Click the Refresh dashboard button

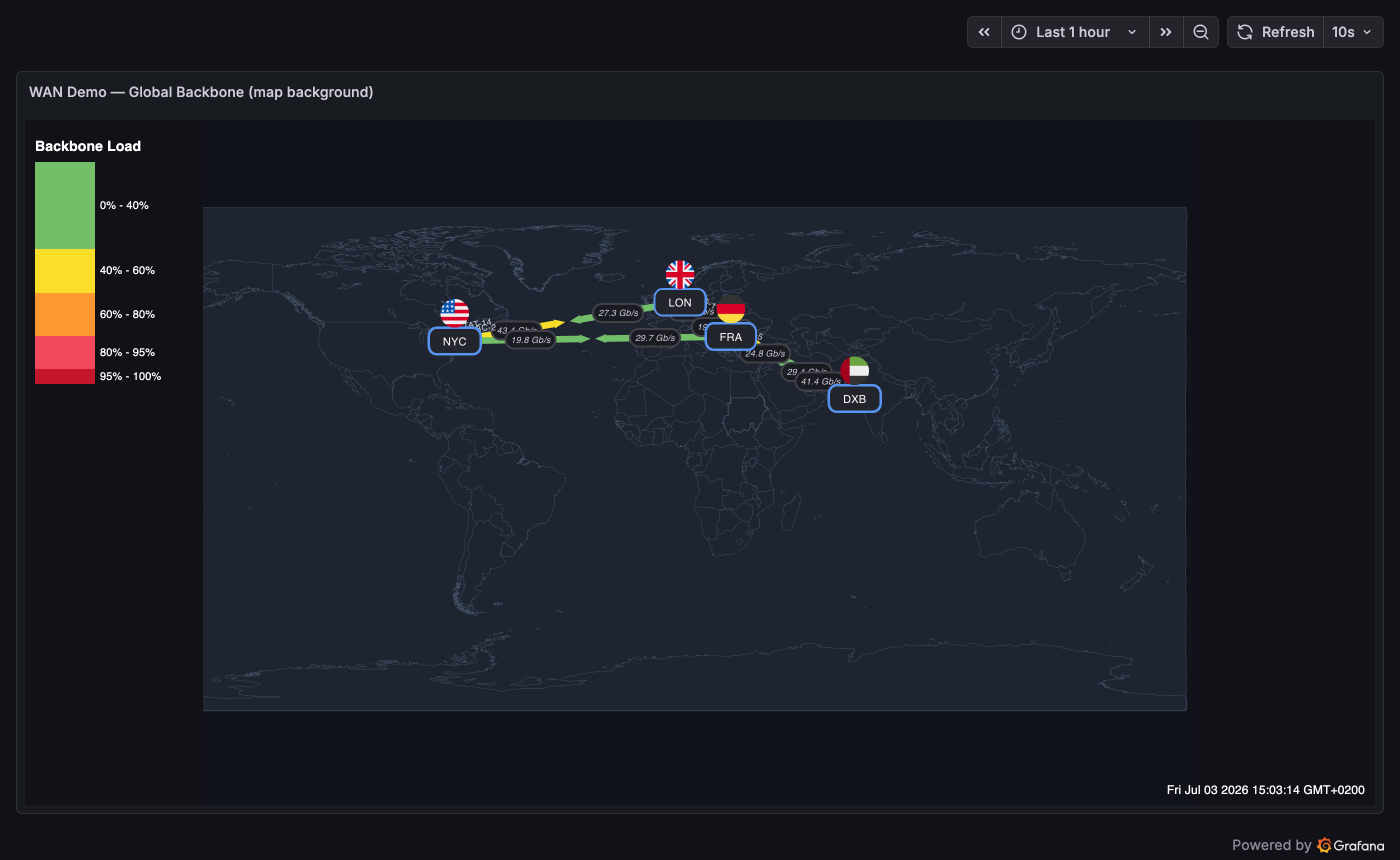coord(1275,32)
